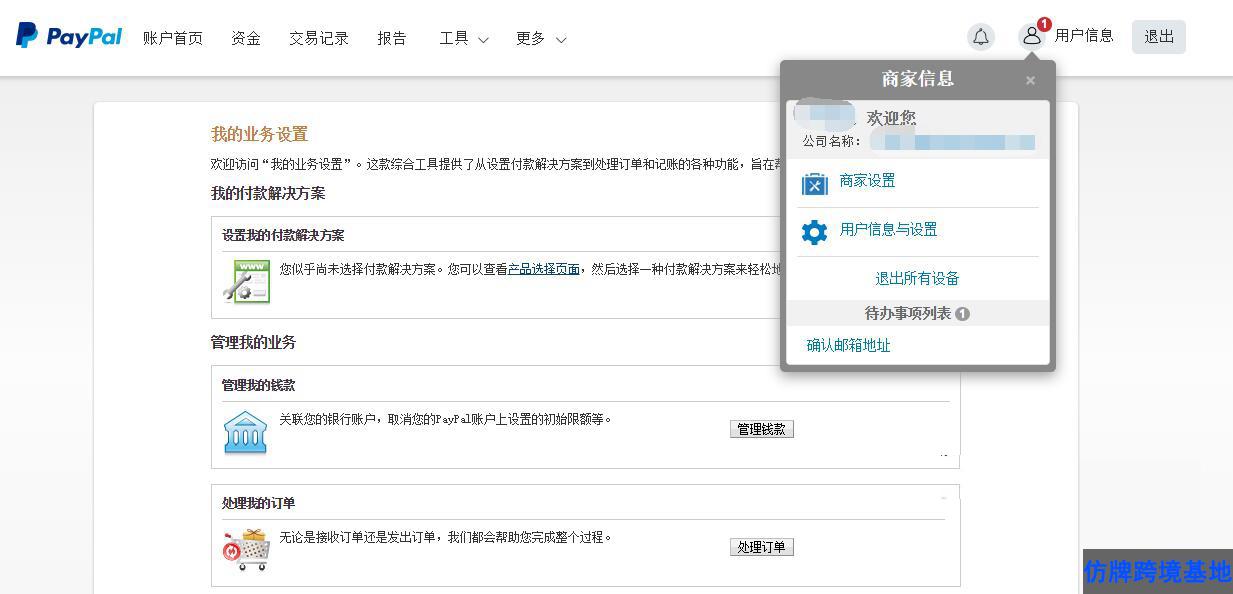Screen dimensions: 1233x594
Task: Open the 交易记录 menu item
Action: click(319, 39)
